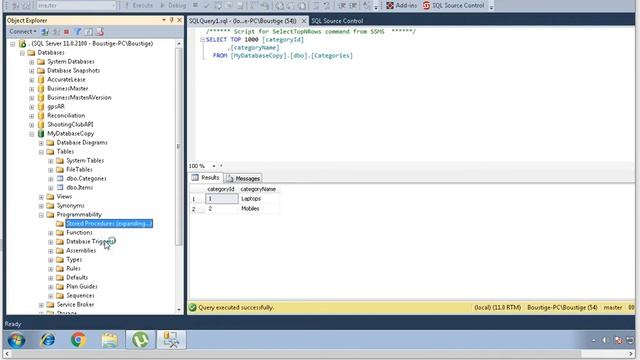
Task: Collapse the SQL Server root node
Action: coord(13,44)
